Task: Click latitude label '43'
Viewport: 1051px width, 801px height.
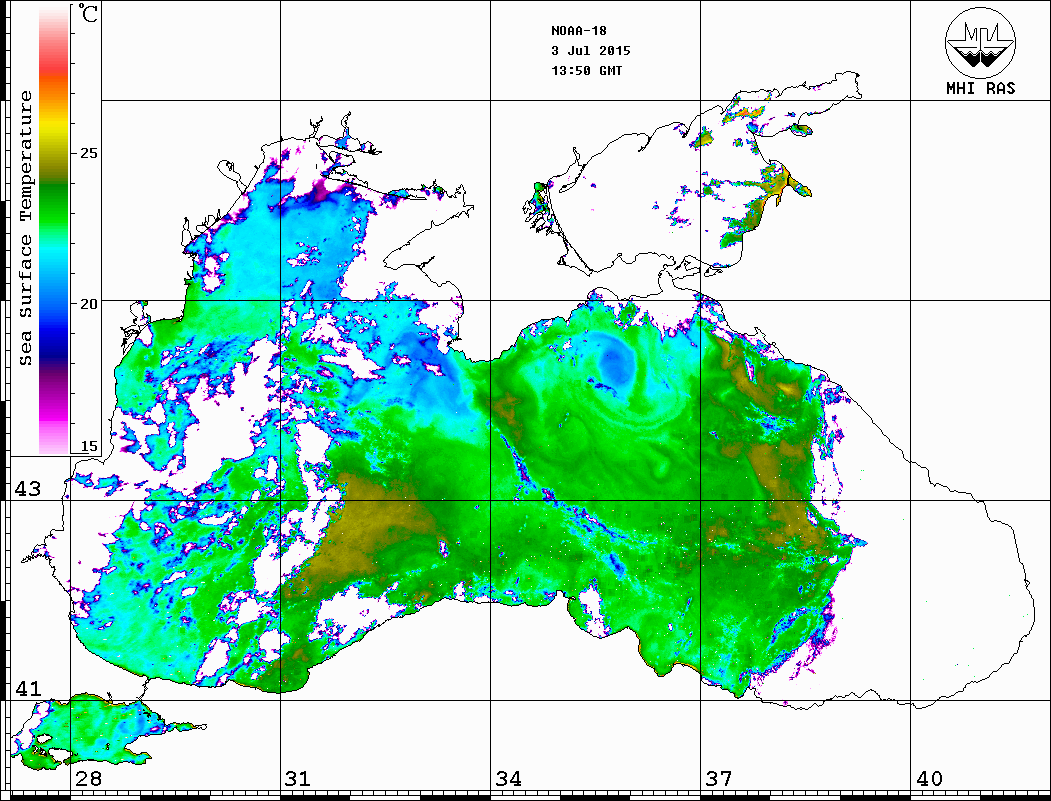Action: 28,489
